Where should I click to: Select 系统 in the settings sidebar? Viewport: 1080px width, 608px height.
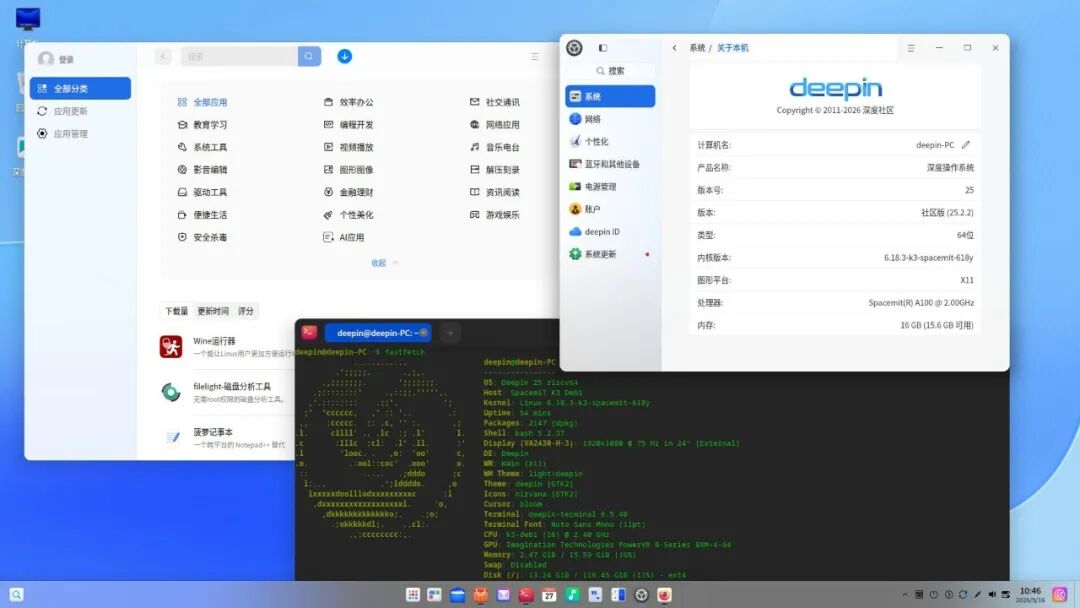coord(610,96)
